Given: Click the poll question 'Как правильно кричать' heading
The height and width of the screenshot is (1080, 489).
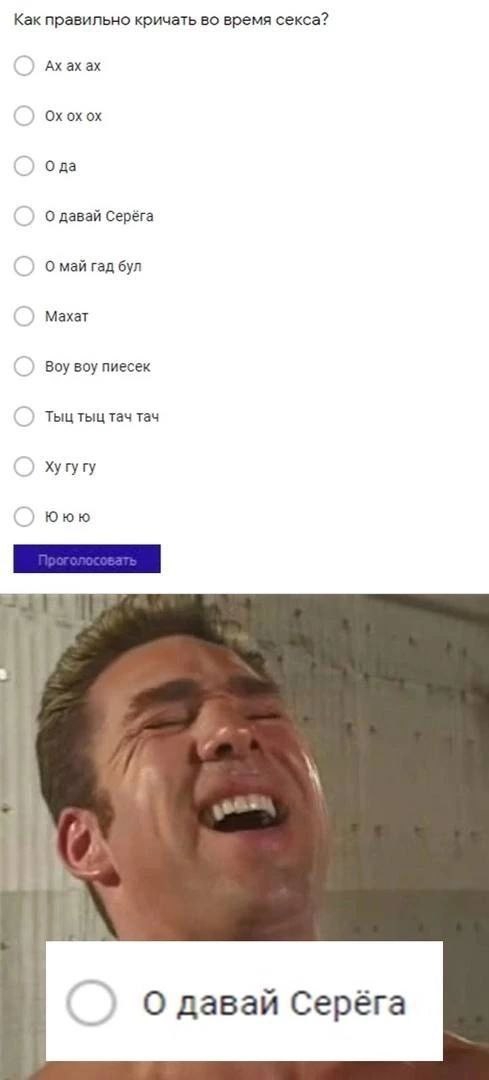Looking at the screenshot, I should [x=171, y=21].
